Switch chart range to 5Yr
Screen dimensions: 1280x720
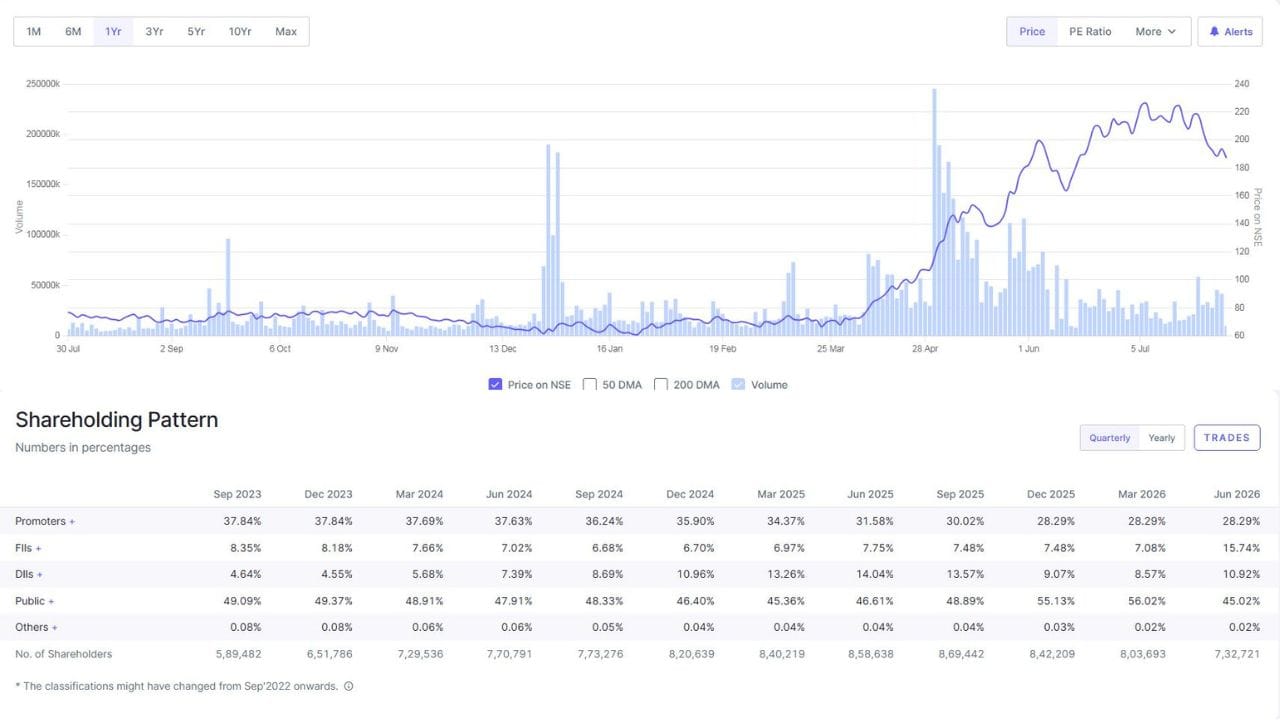point(196,32)
